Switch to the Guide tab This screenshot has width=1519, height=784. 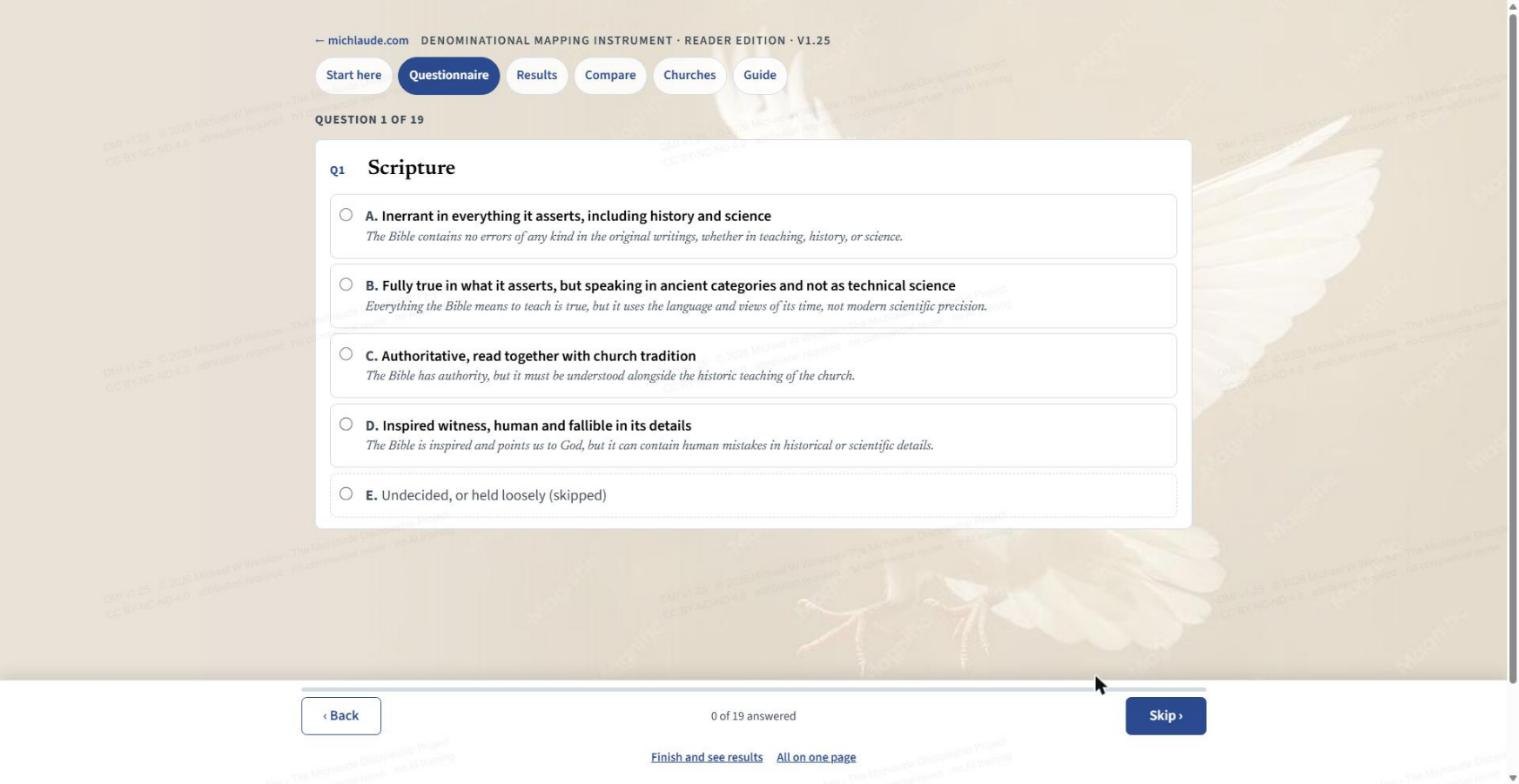(x=760, y=75)
